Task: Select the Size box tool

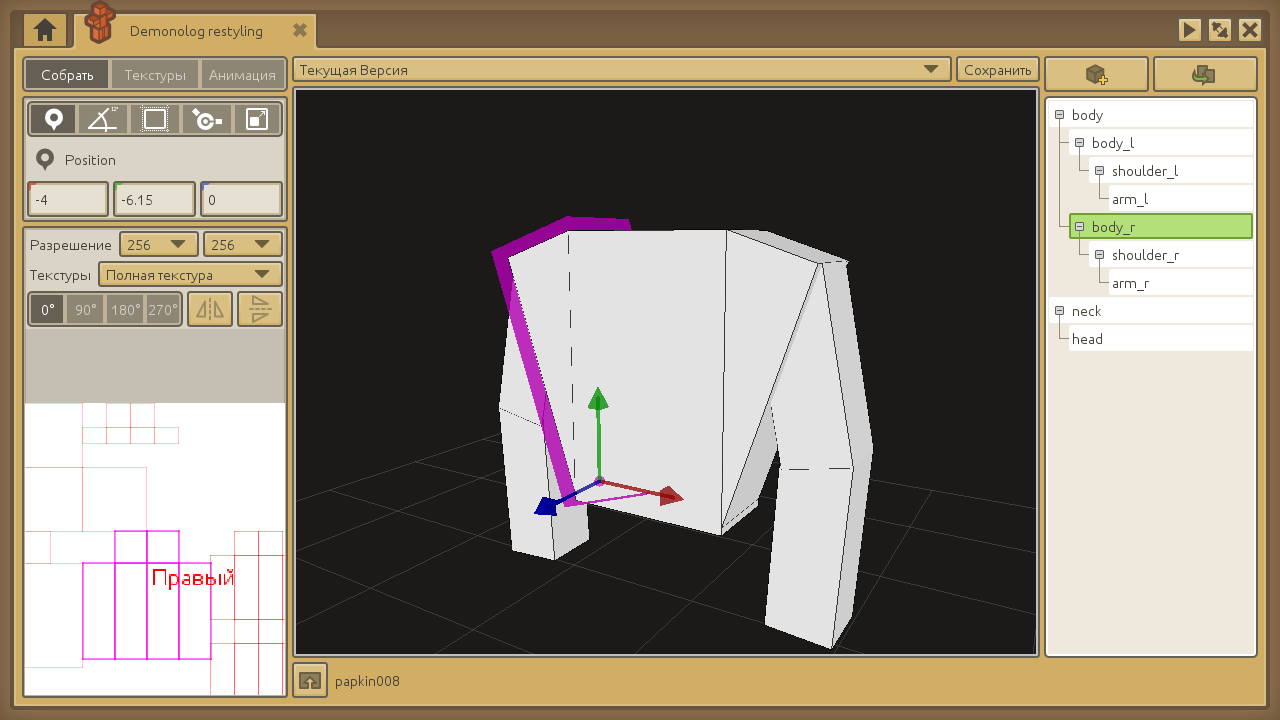Action: pos(154,119)
